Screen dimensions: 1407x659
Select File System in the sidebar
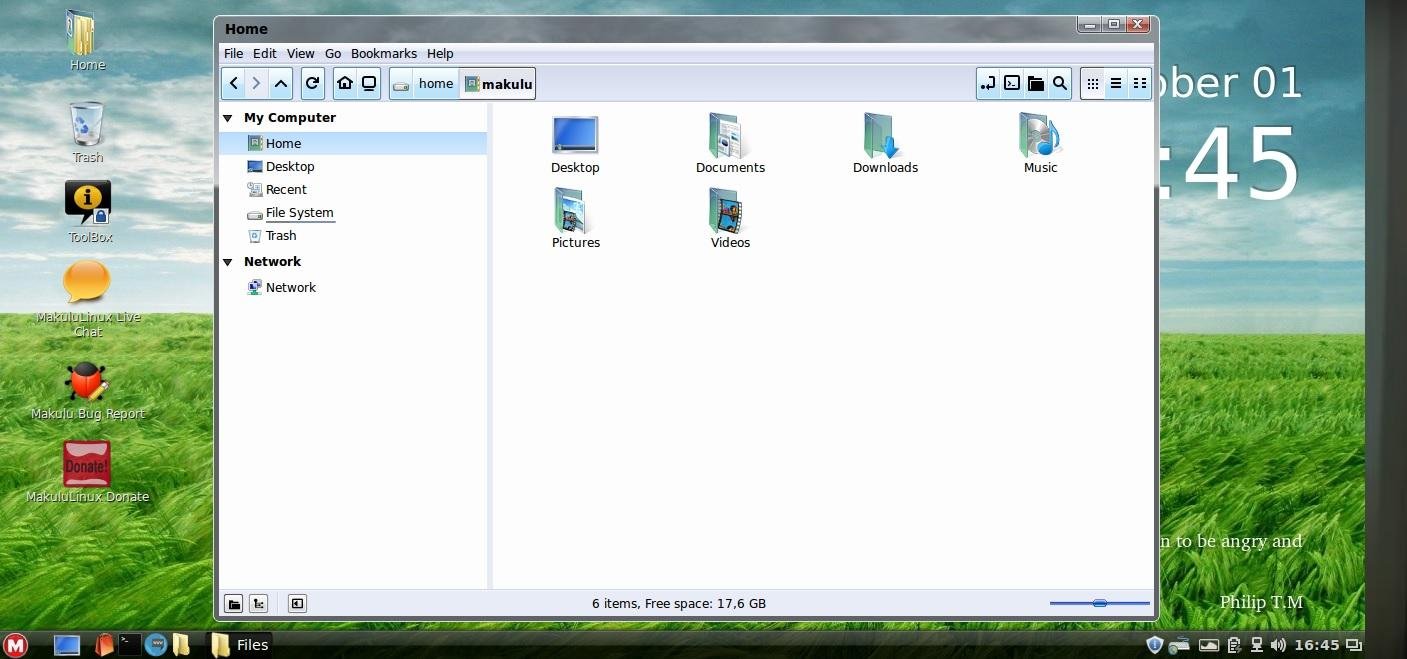click(299, 212)
